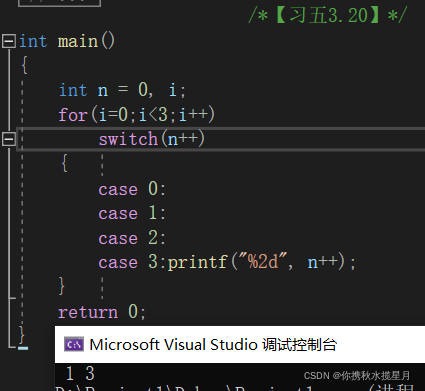
Task: Click the 'case 2:' label
Action: (132, 238)
